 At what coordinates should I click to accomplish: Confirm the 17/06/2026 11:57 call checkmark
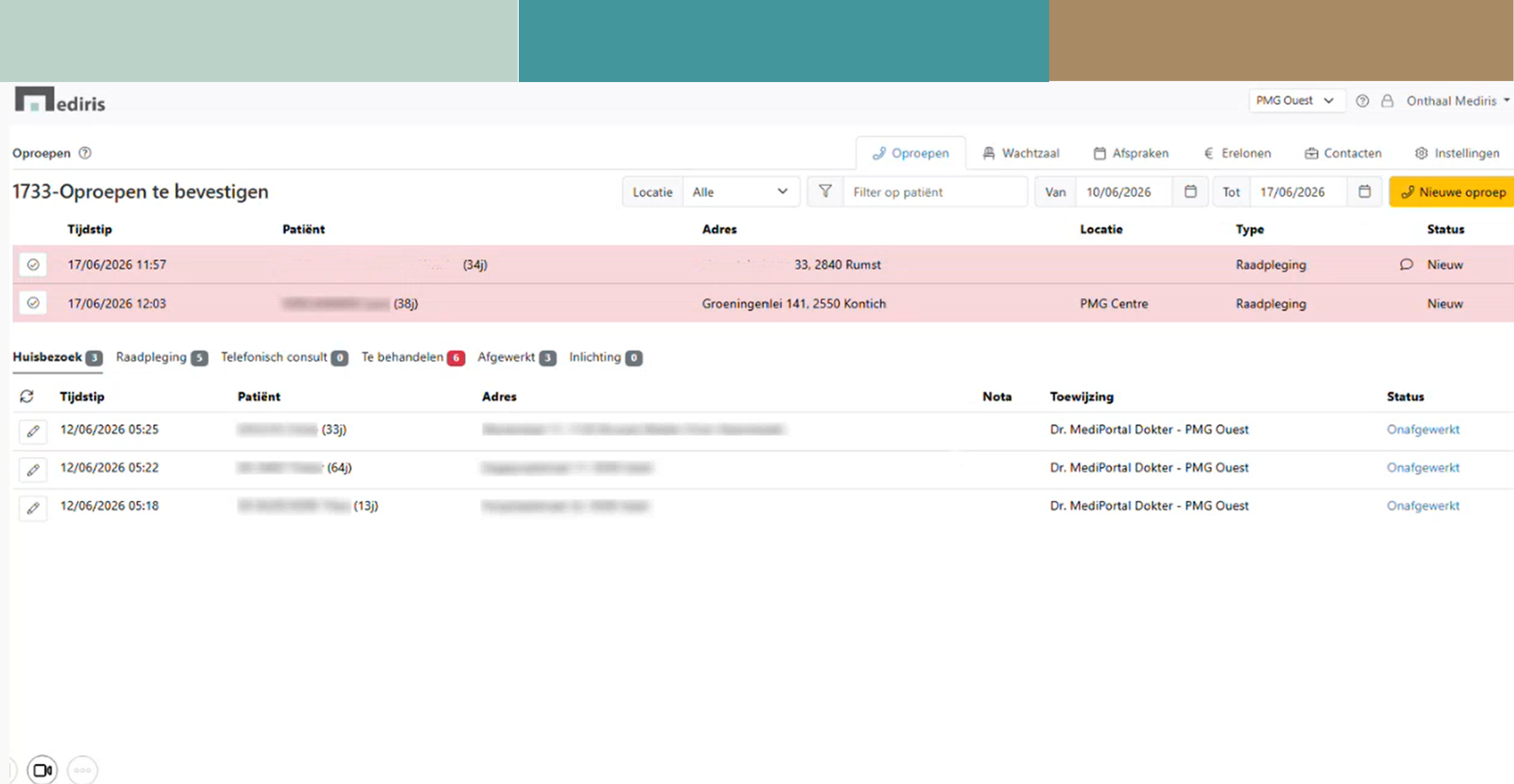coord(33,264)
